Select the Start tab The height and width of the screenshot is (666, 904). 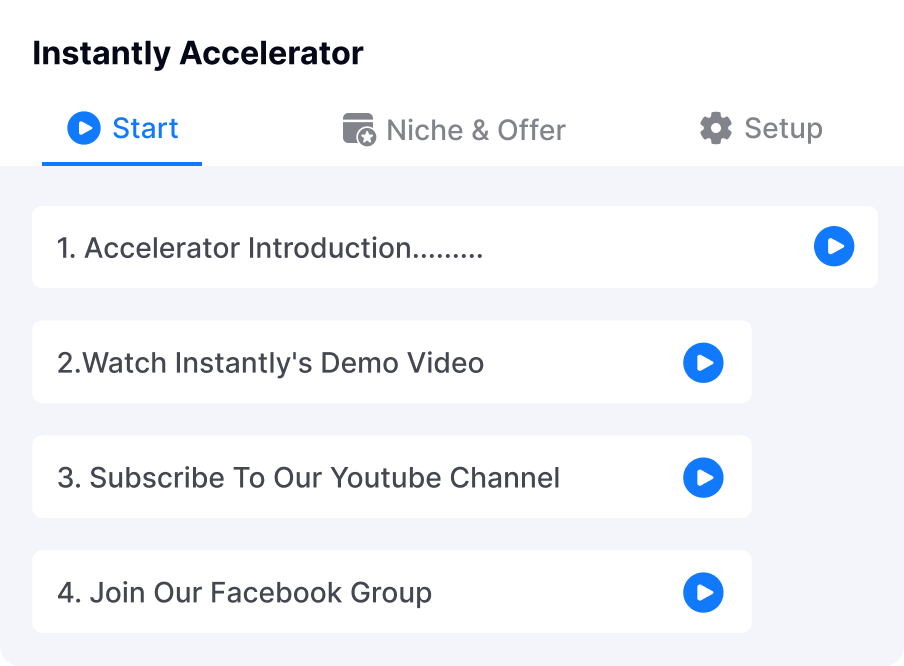tap(122, 128)
